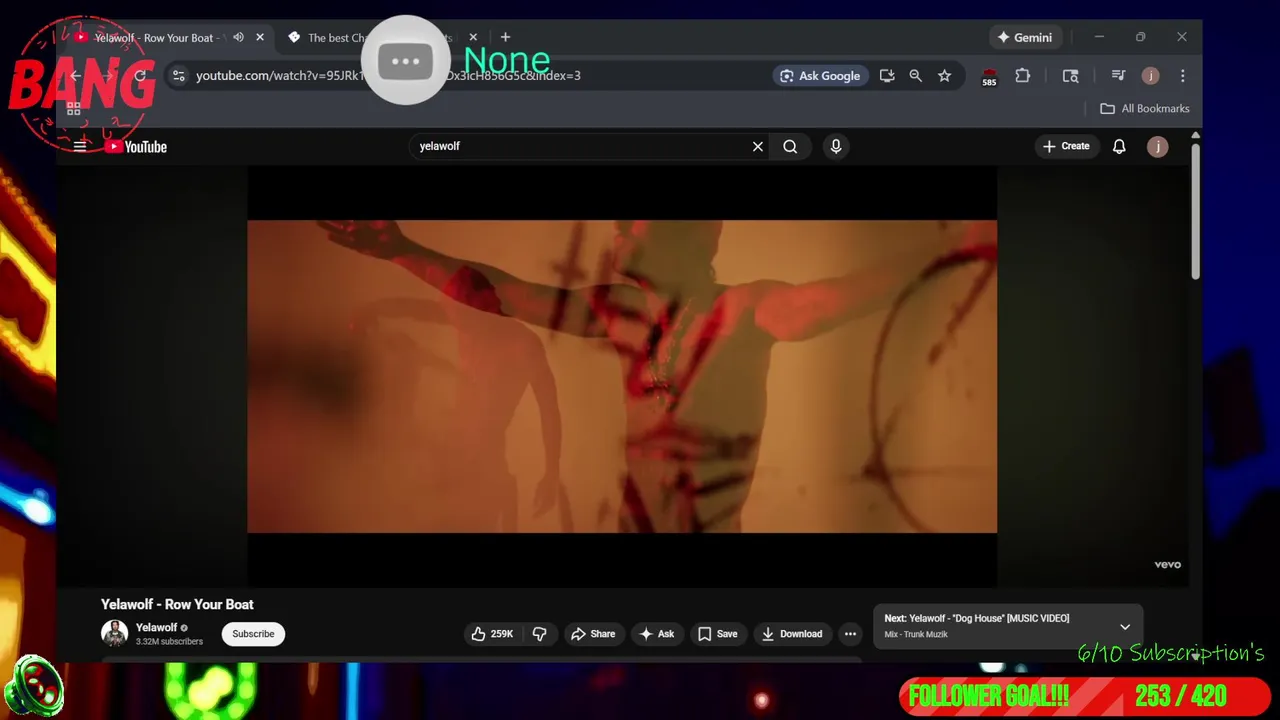Reload the page
The height and width of the screenshot is (720, 1280).
[x=140, y=76]
